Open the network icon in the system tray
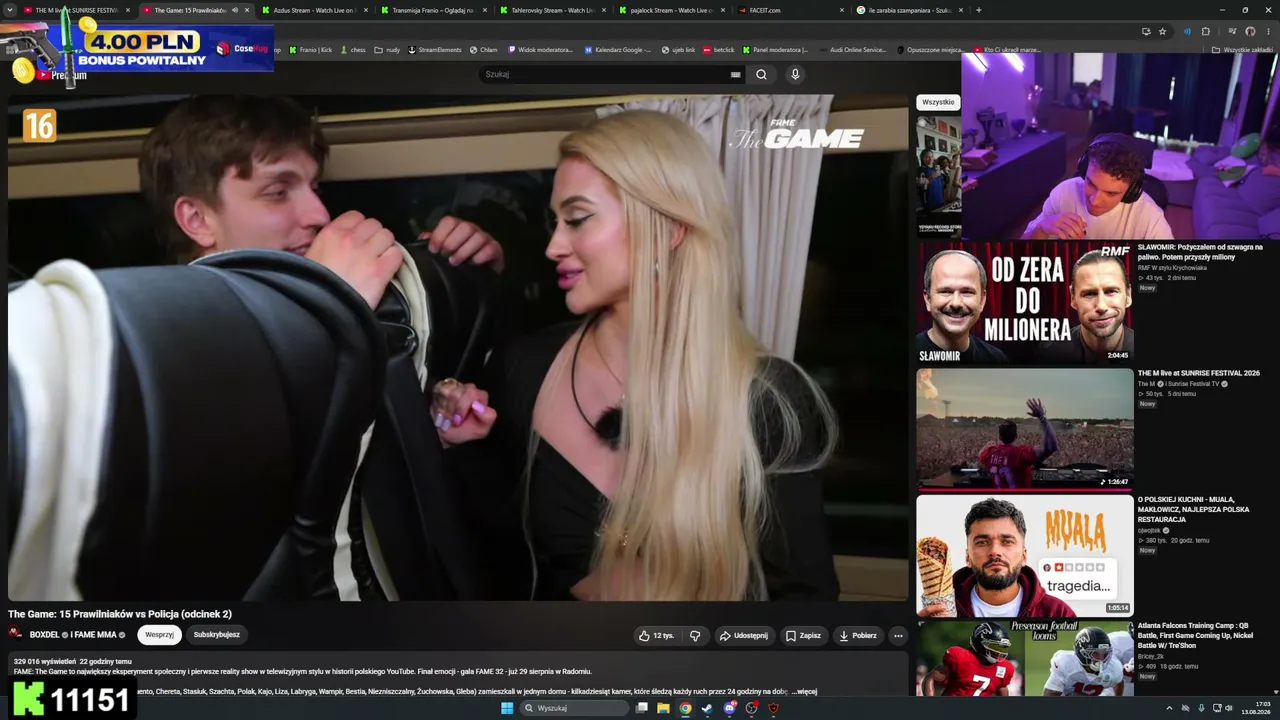This screenshot has width=1280, height=720. [x=1215, y=708]
